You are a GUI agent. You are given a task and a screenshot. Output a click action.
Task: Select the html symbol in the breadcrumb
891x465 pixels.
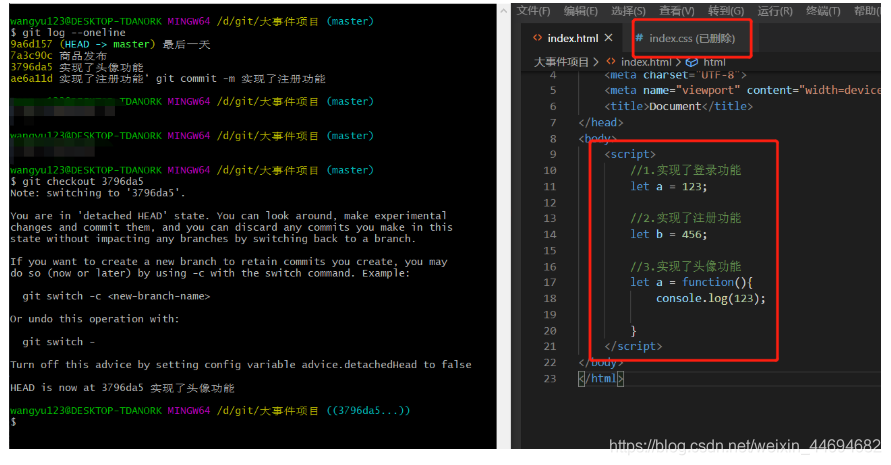pyautogui.click(x=714, y=62)
